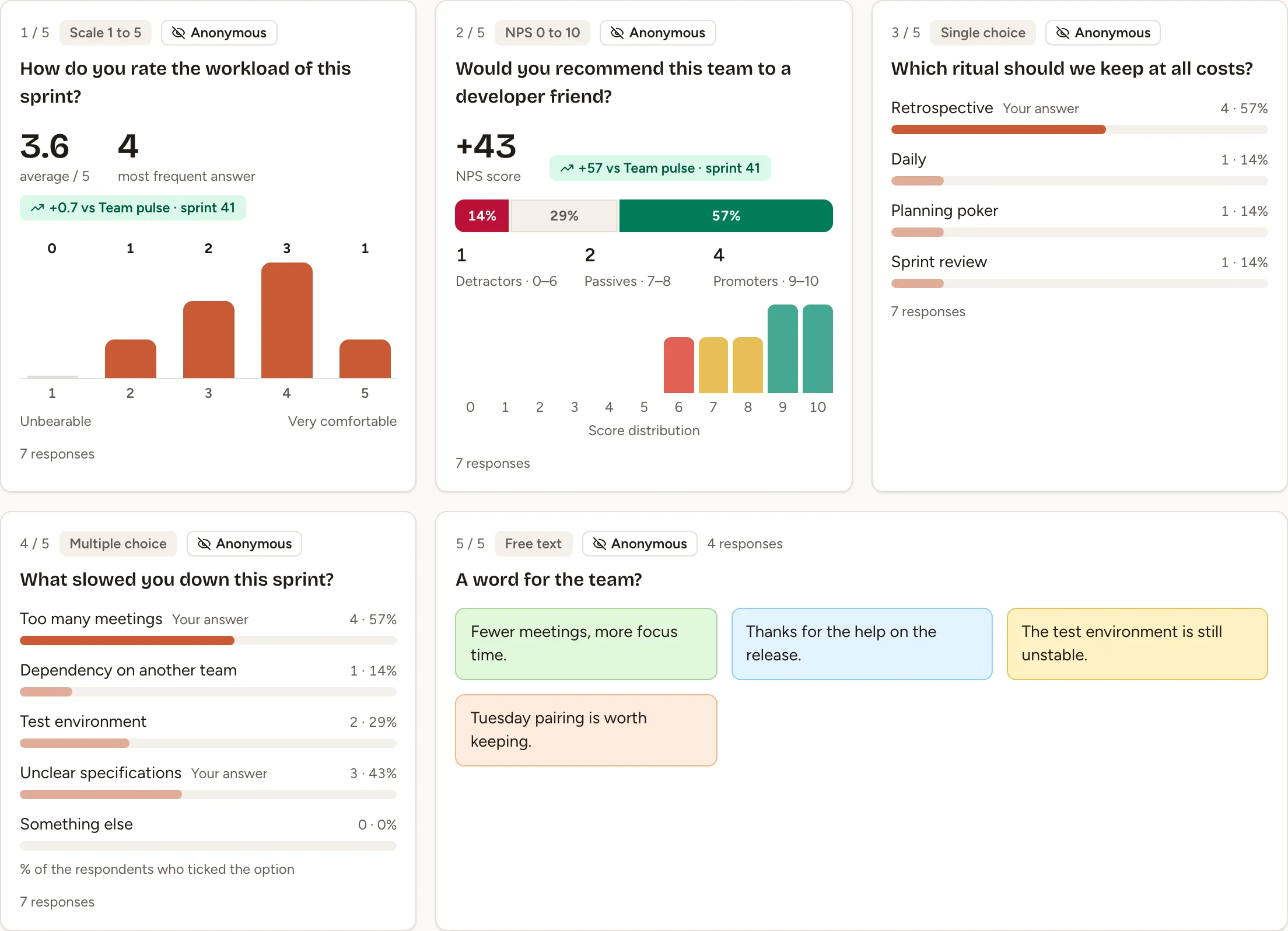The height and width of the screenshot is (931, 1288).
Task: Click the trend arrow icon beside +0.7 vs Team pulse
Action: tap(37, 208)
